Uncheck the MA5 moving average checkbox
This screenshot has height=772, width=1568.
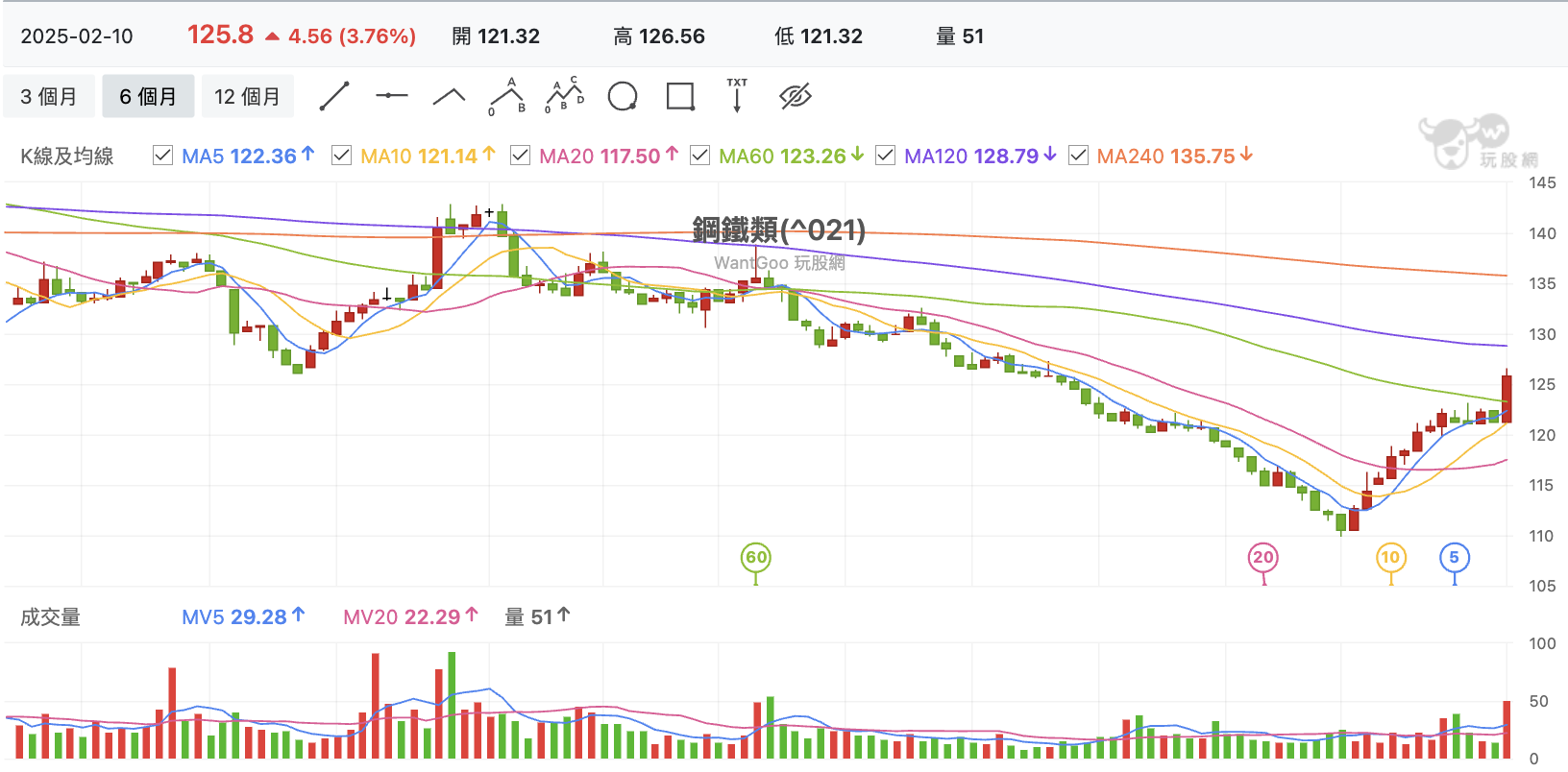click(163, 156)
